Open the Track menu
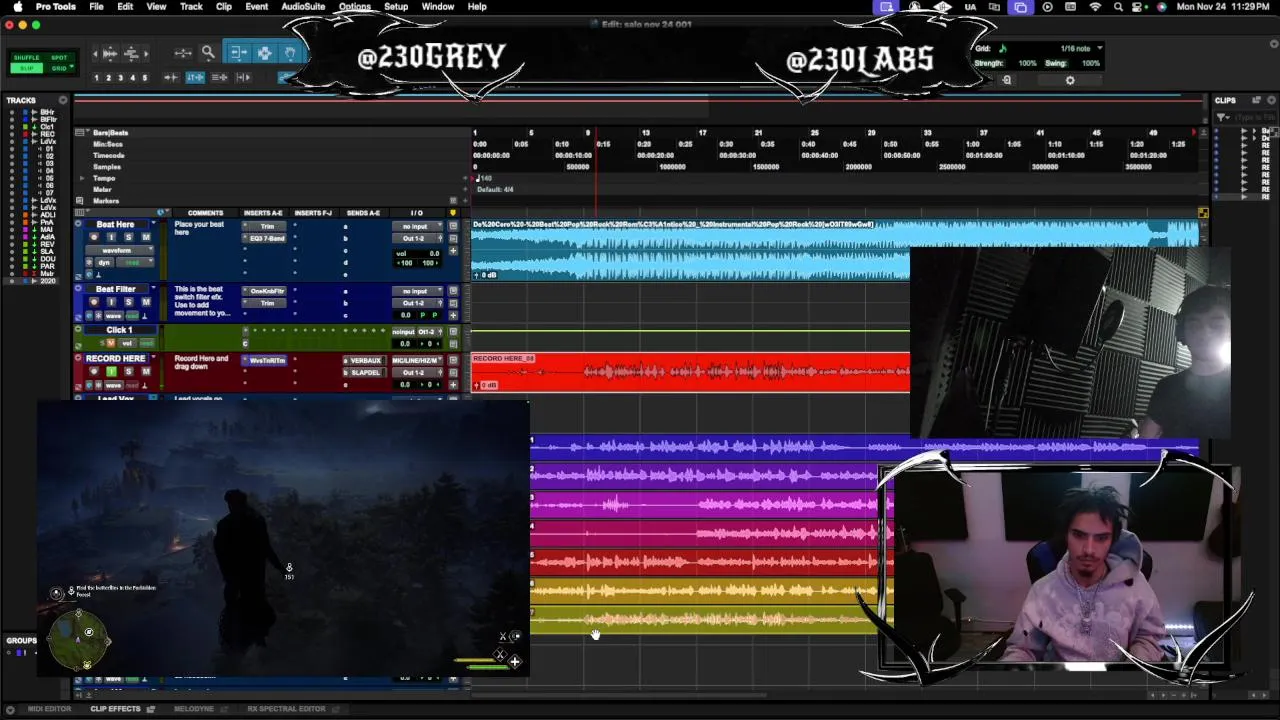Viewport: 1280px width, 720px height. [191, 7]
